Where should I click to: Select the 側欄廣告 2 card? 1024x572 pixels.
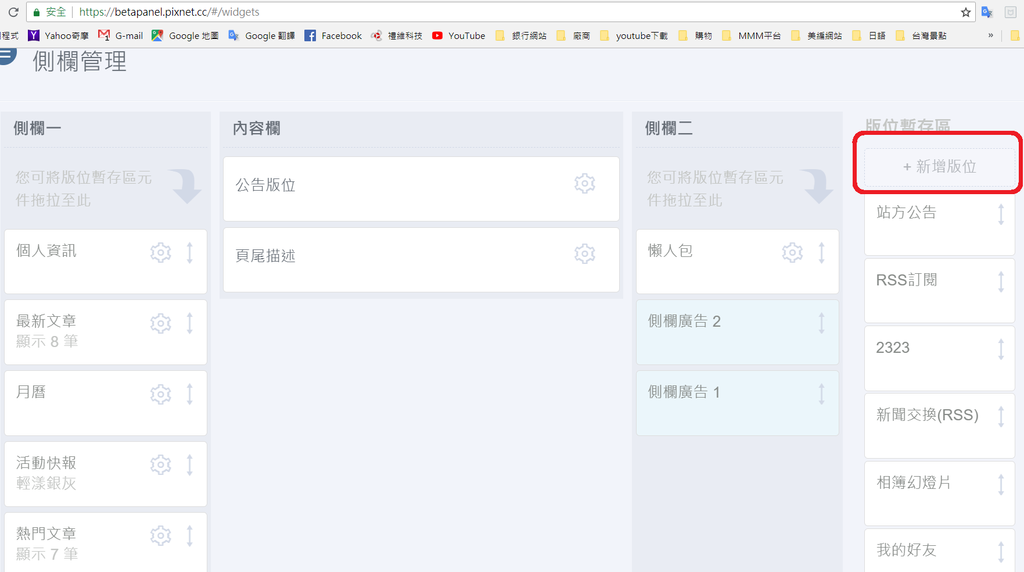coord(737,332)
